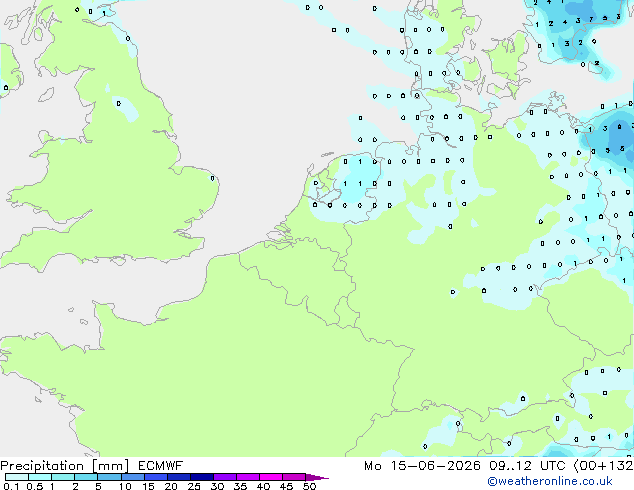Click the "Mo 15-06-2026" date text
Screen dimensions: 634x490
[x=423, y=466]
